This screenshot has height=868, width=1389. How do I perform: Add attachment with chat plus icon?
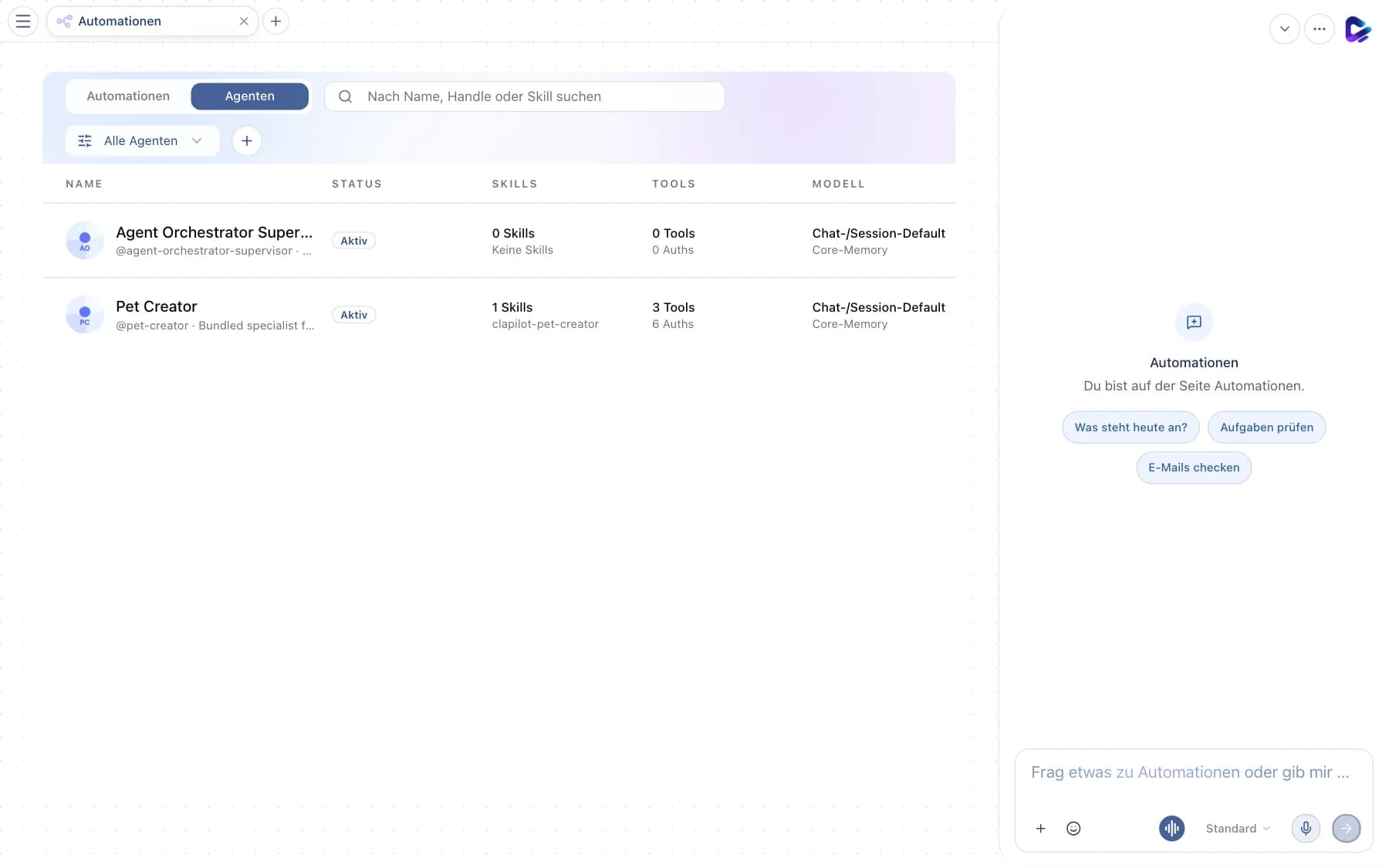click(1040, 829)
